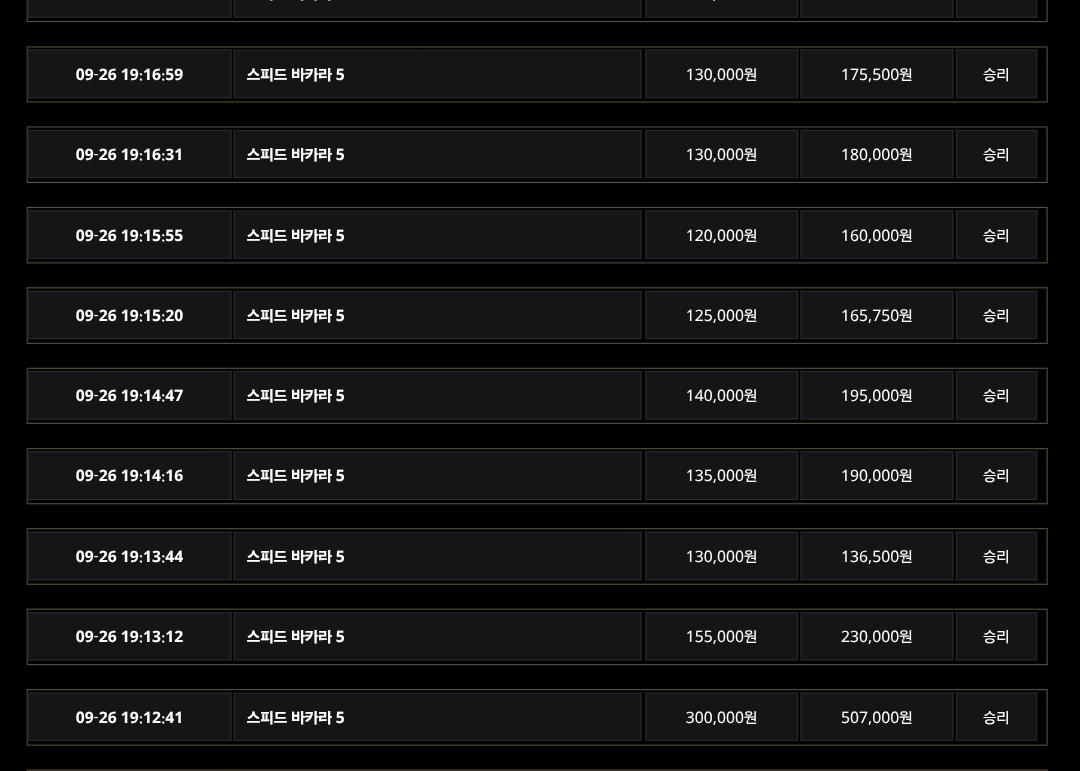Select the 09-26 19:13:44 timestamp cell
1080x771 pixels.
[x=130, y=557]
